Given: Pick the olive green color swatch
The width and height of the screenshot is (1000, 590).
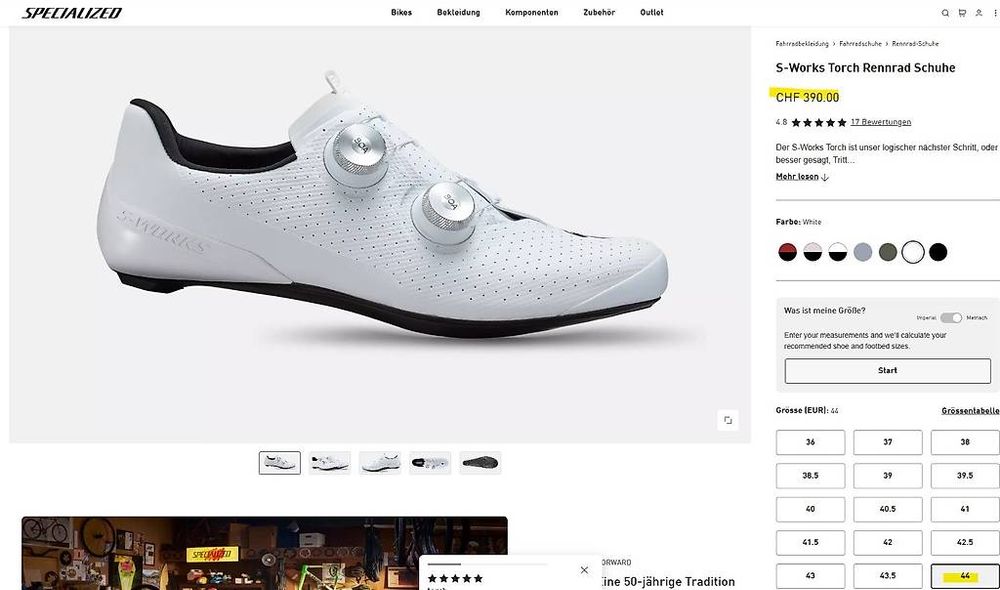Looking at the screenshot, I should coord(888,252).
